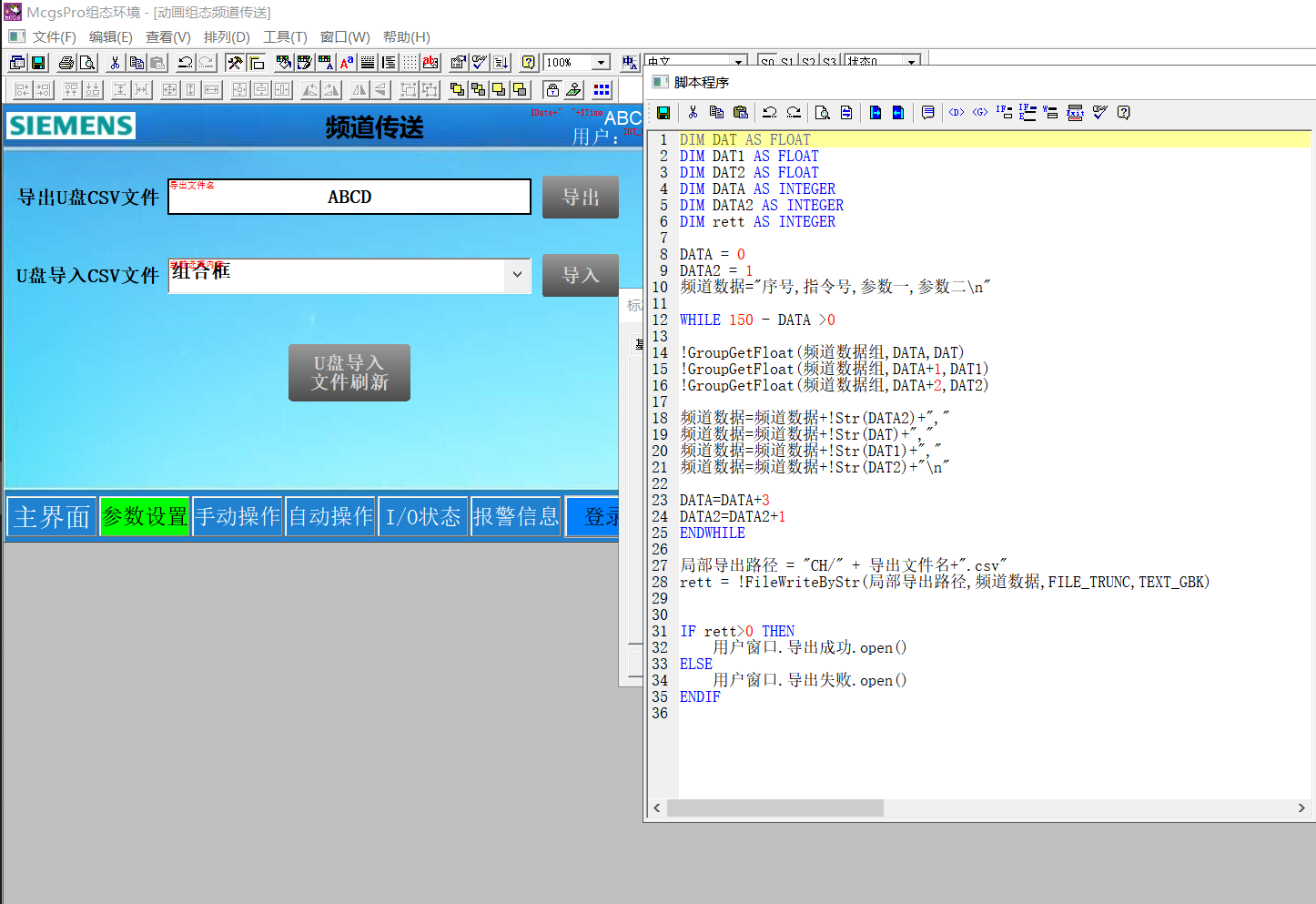Open the 工具(T) menu

pyautogui.click(x=285, y=37)
